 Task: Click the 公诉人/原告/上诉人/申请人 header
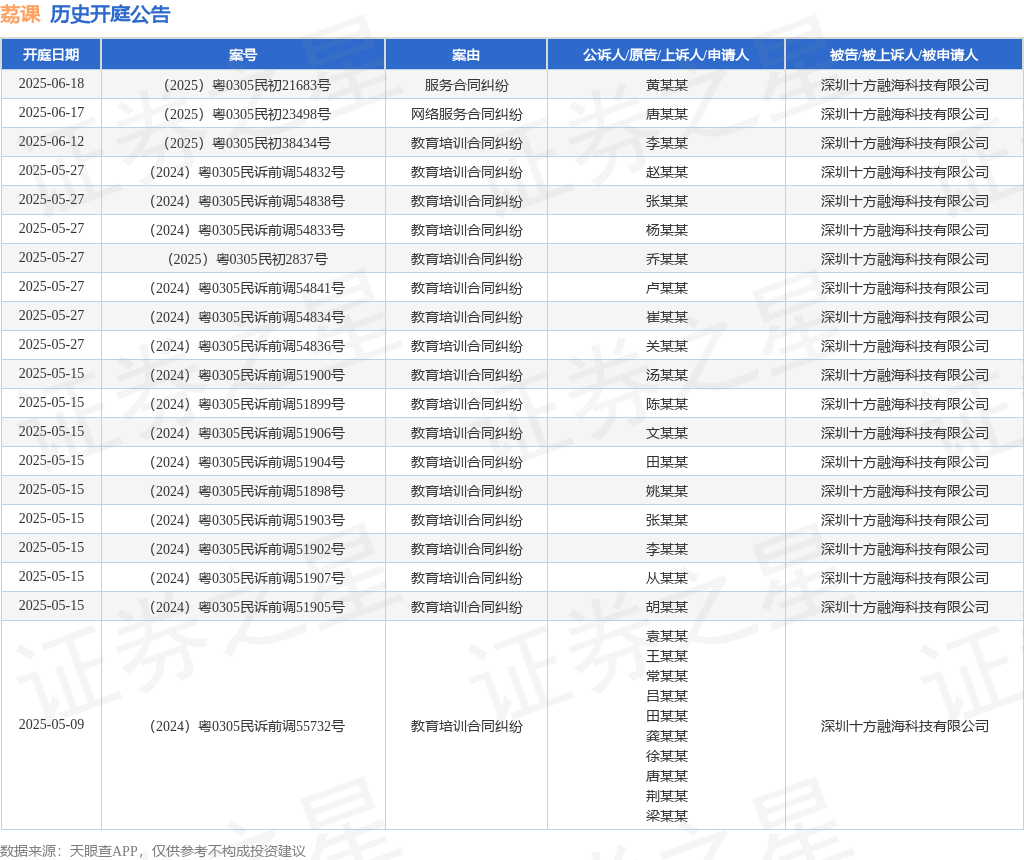[x=665, y=55]
